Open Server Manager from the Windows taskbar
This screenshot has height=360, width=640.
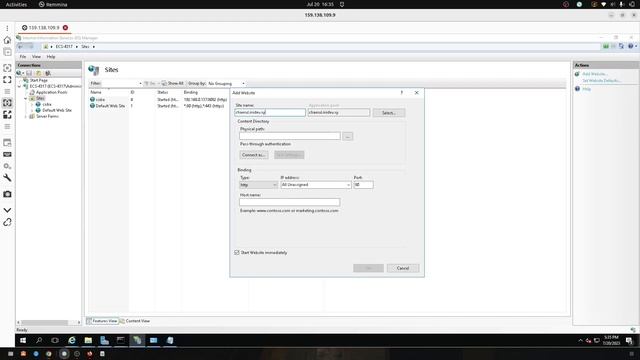pyautogui.click(x=104, y=340)
